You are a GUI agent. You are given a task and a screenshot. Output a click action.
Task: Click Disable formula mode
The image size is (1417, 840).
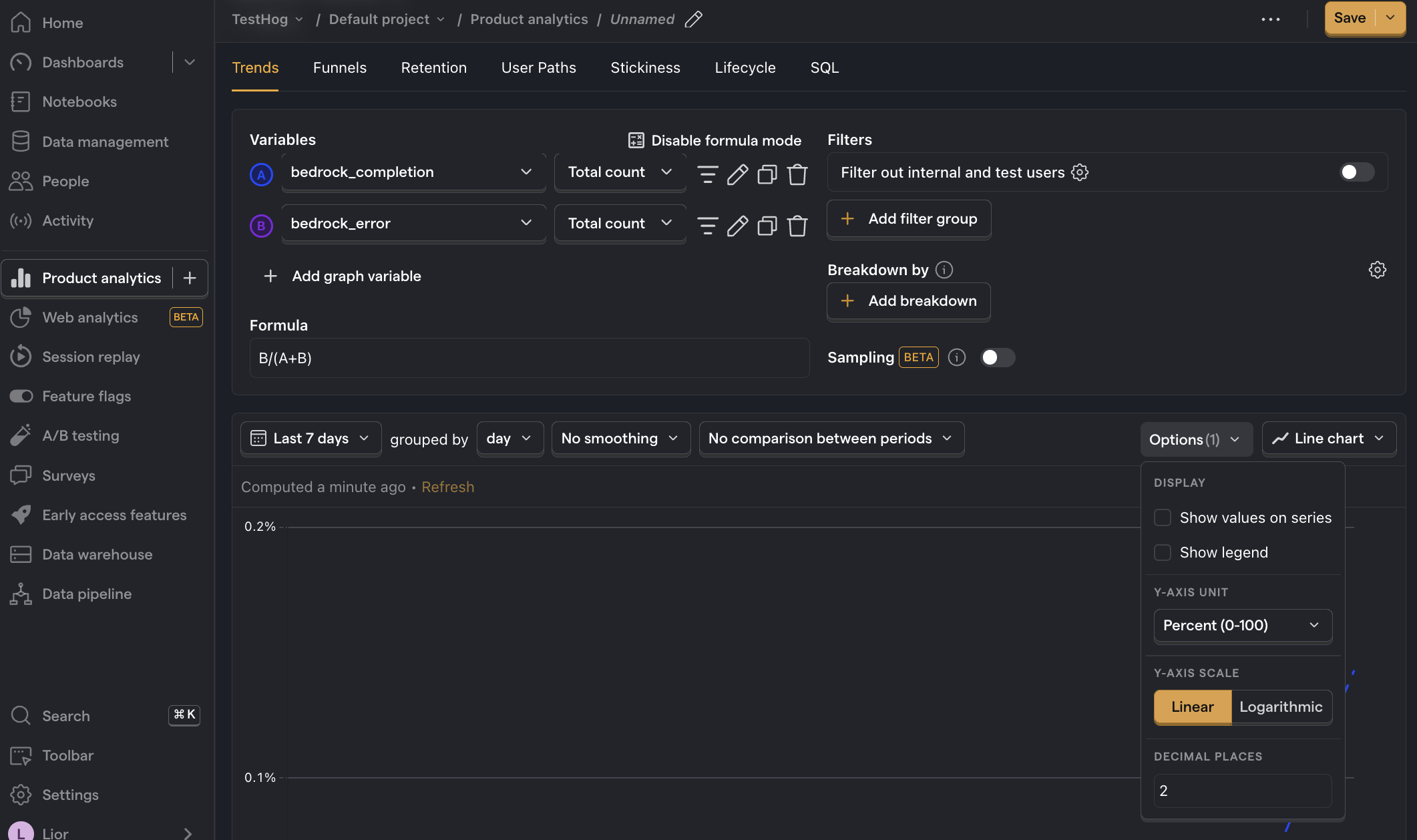pyautogui.click(x=715, y=140)
